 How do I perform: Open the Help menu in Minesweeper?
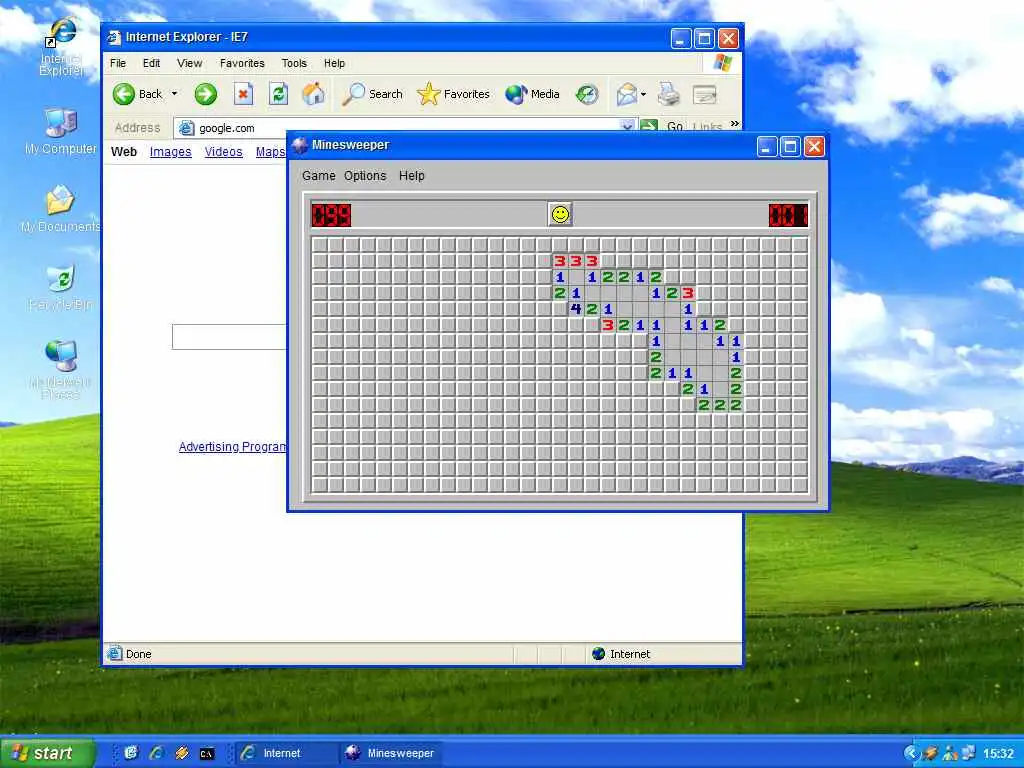tap(411, 176)
